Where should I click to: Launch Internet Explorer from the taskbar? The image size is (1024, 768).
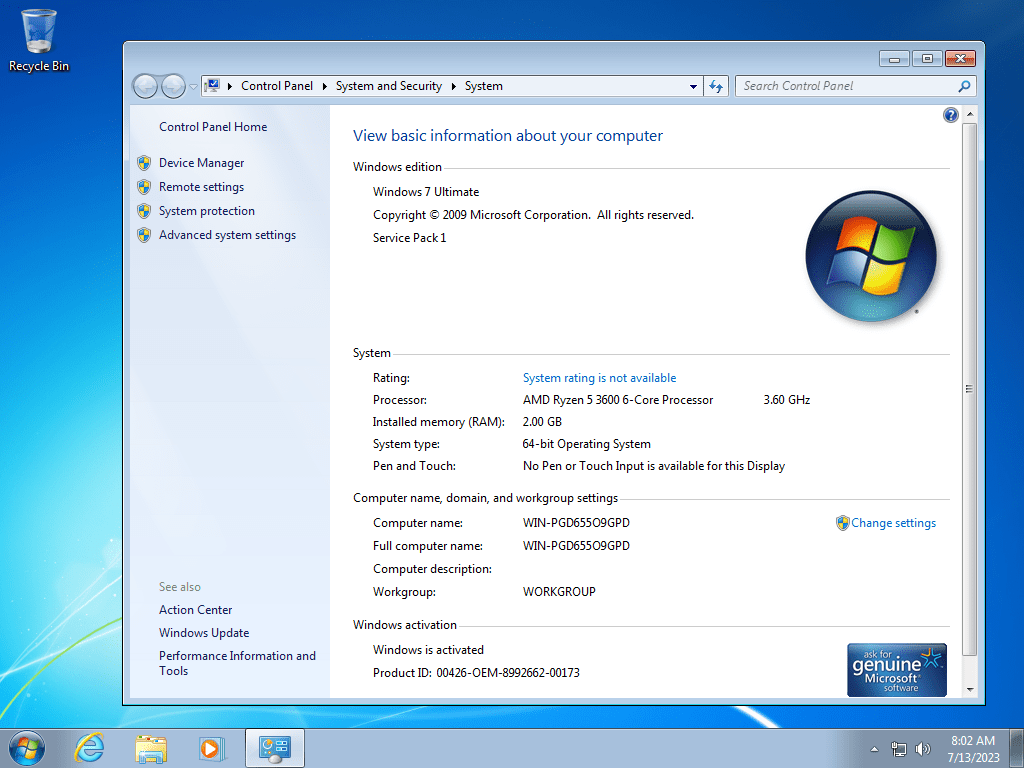(x=89, y=748)
